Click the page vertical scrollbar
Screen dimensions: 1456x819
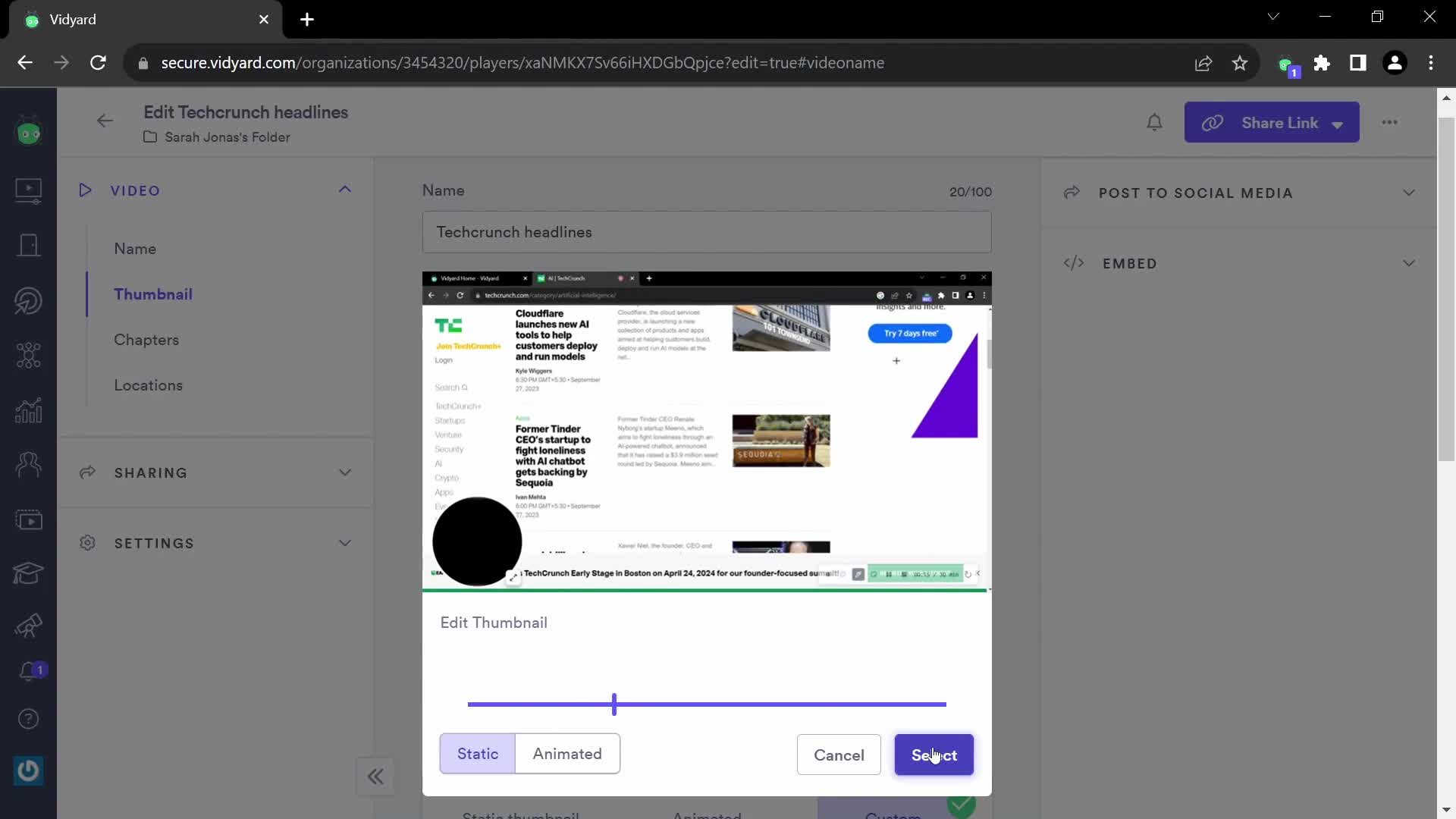tap(1446, 289)
